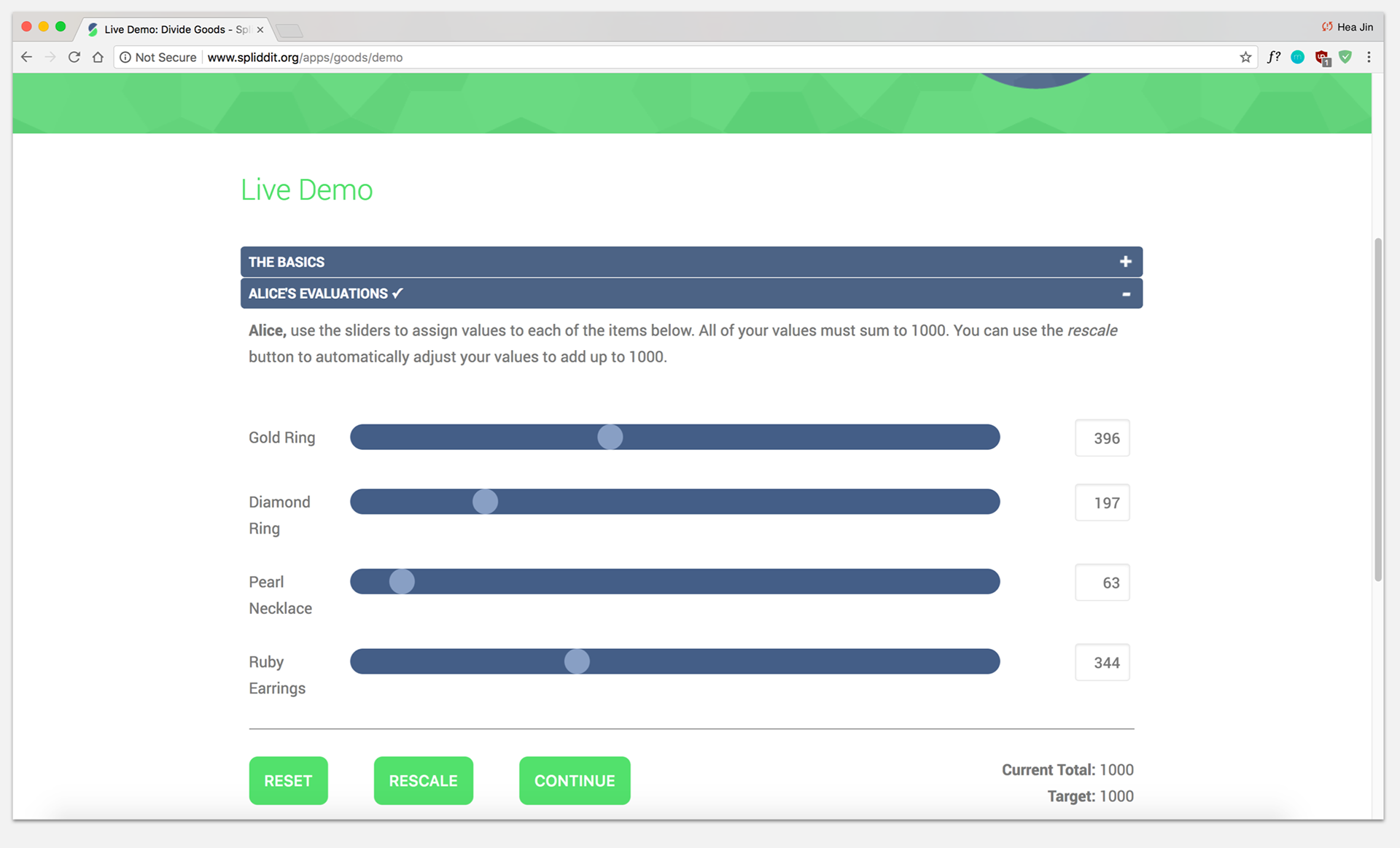
Task: Select the Live Demo: Divide Goods tab
Action: coord(175,29)
